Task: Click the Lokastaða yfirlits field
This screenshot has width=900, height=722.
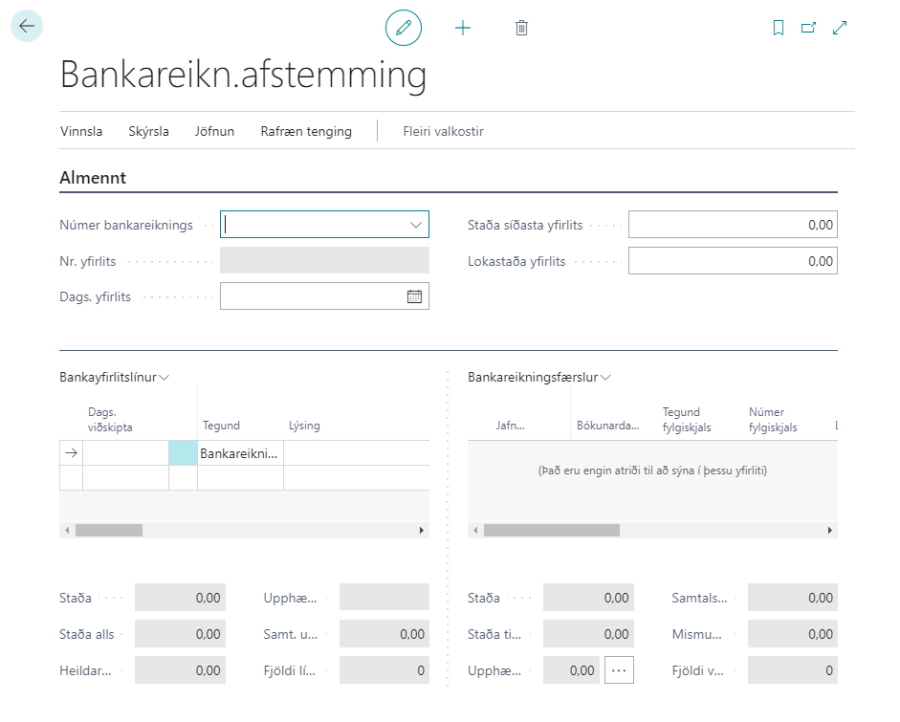Action: tap(732, 261)
